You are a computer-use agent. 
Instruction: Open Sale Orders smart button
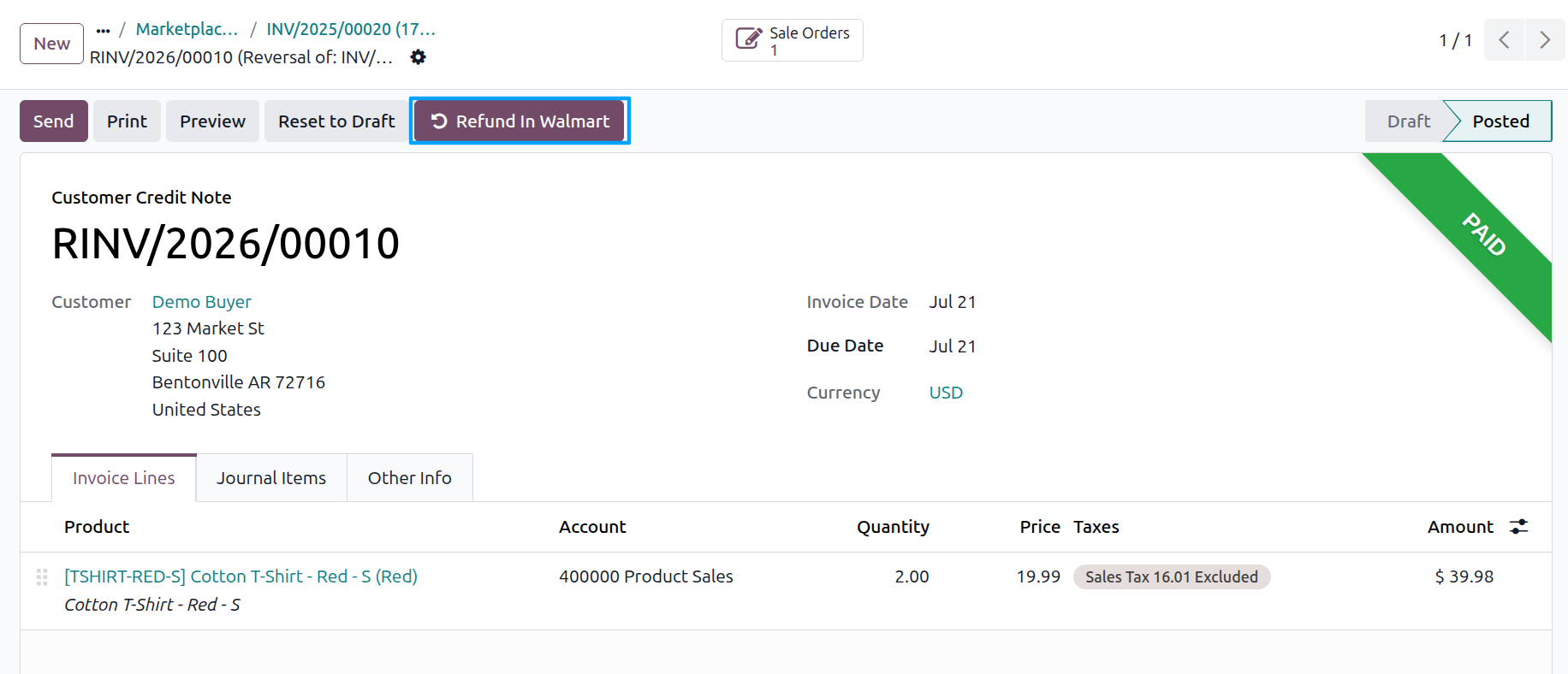point(793,40)
